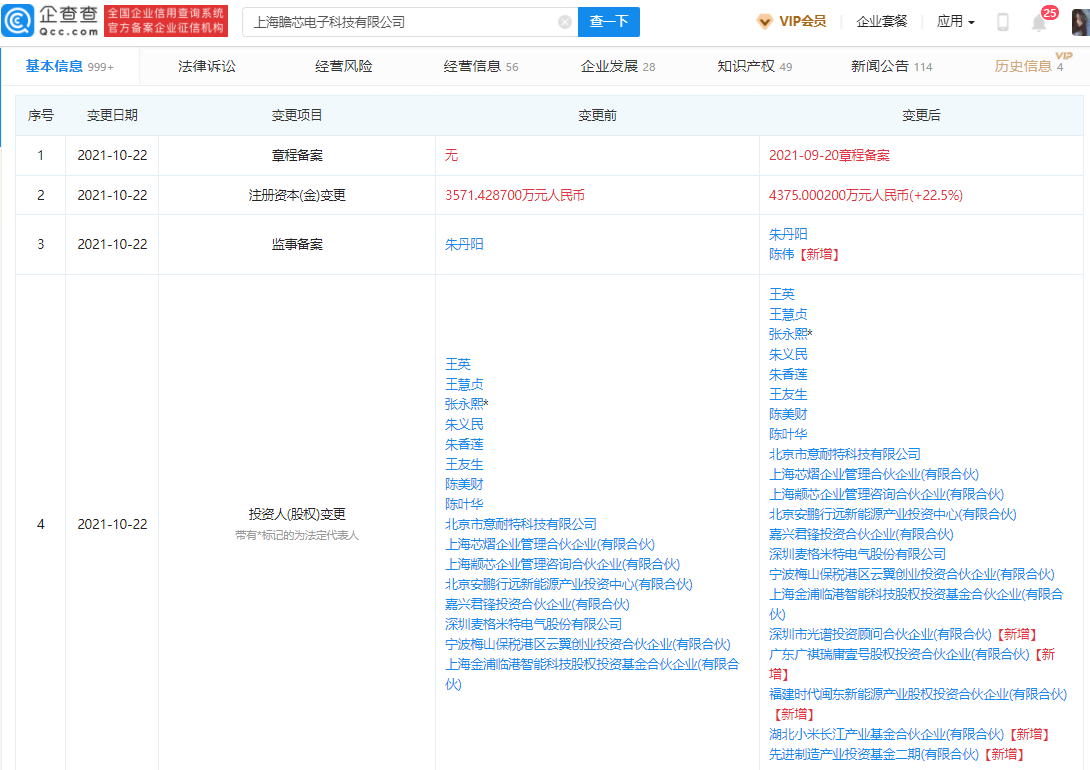Open 福建时代闽东新能源产业股权投资合伙企业 link
The width and height of the screenshot is (1090, 770).
tap(918, 694)
